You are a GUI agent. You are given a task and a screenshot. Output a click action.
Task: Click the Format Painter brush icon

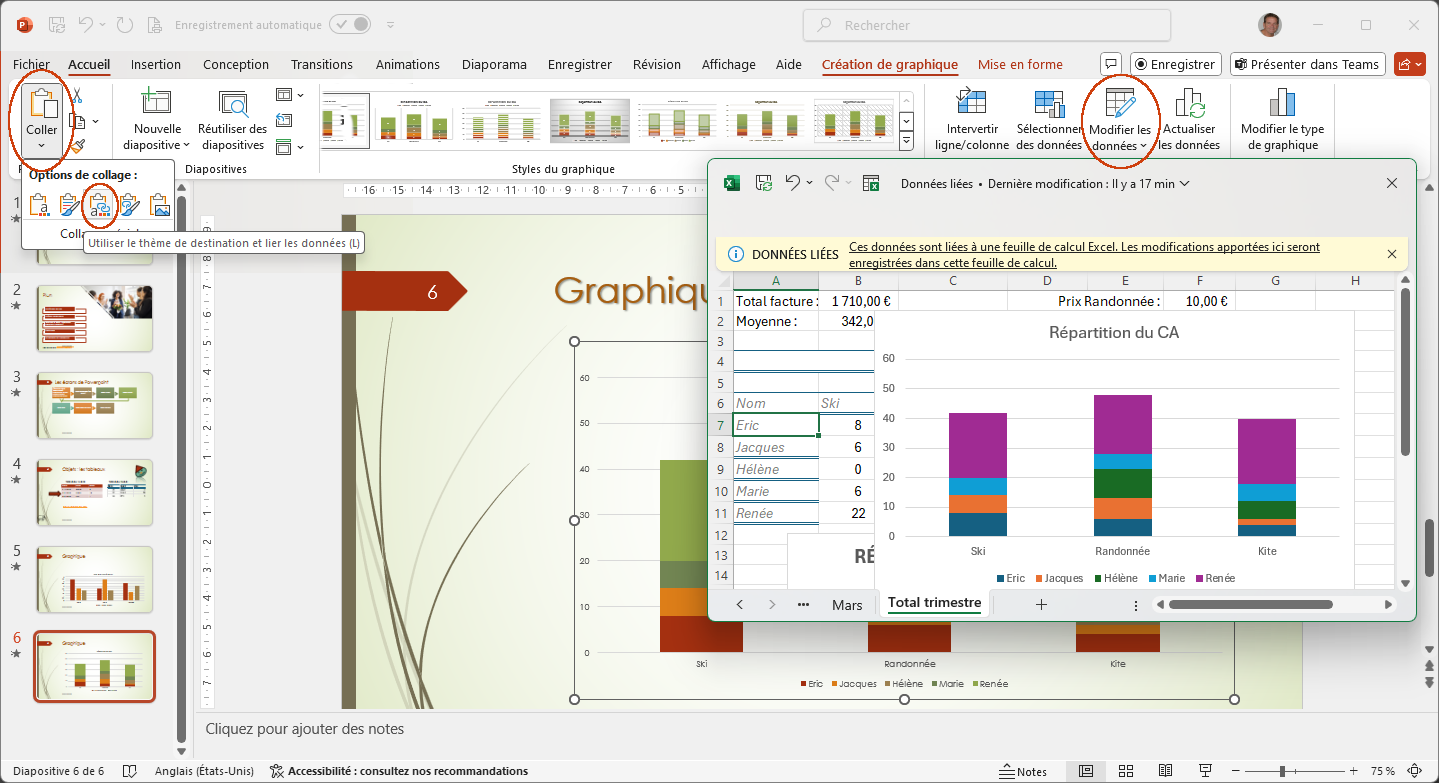pyautogui.click(x=77, y=146)
